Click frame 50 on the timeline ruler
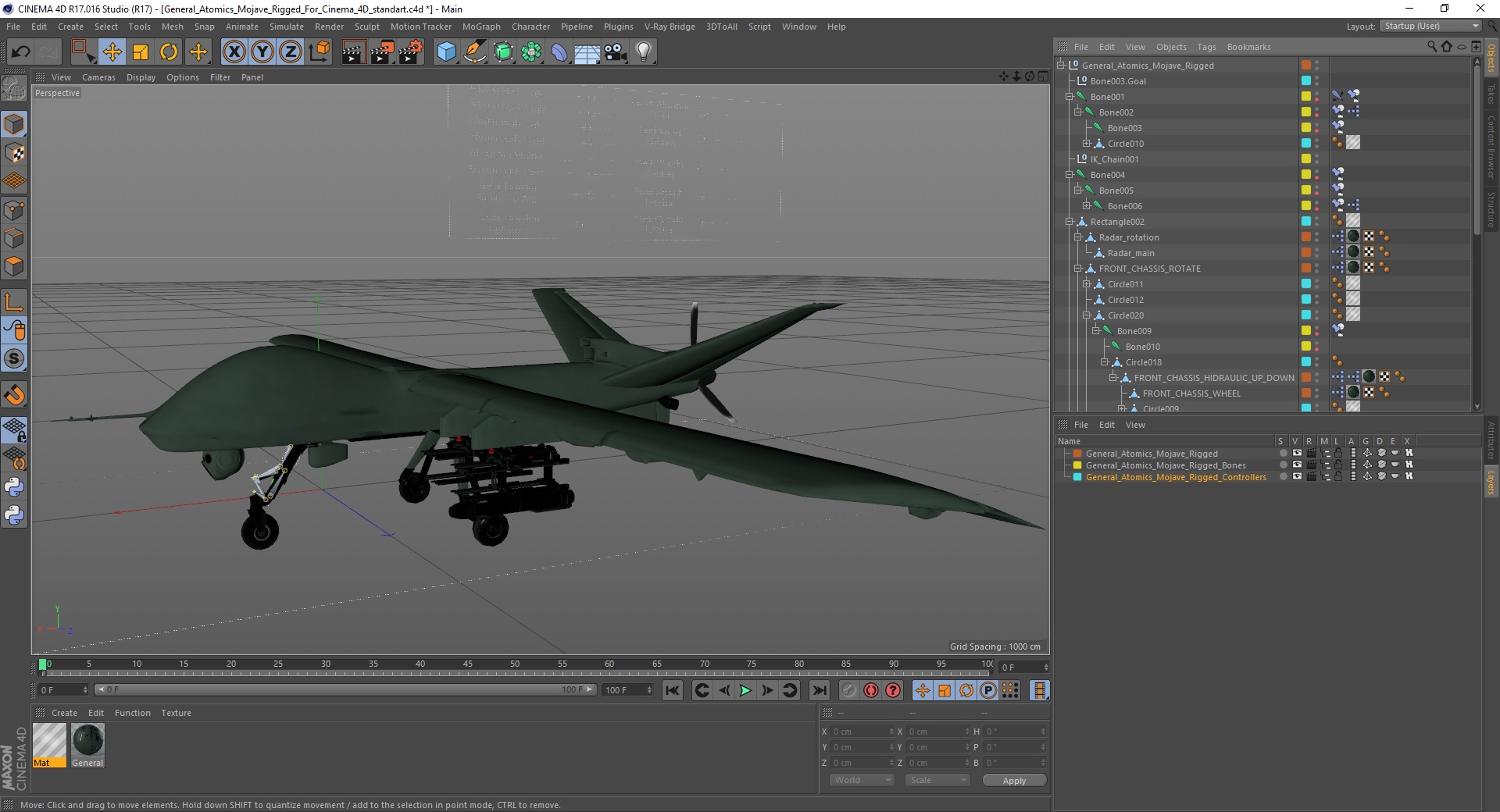This screenshot has height=812, width=1500. pos(514,665)
